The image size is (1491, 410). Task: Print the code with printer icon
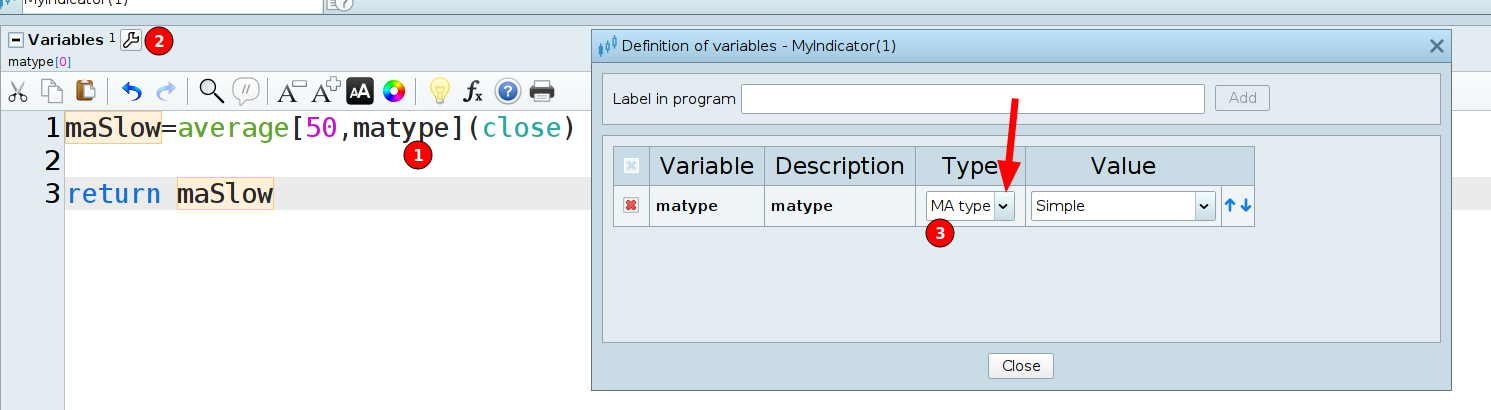(x=542, y=92)
